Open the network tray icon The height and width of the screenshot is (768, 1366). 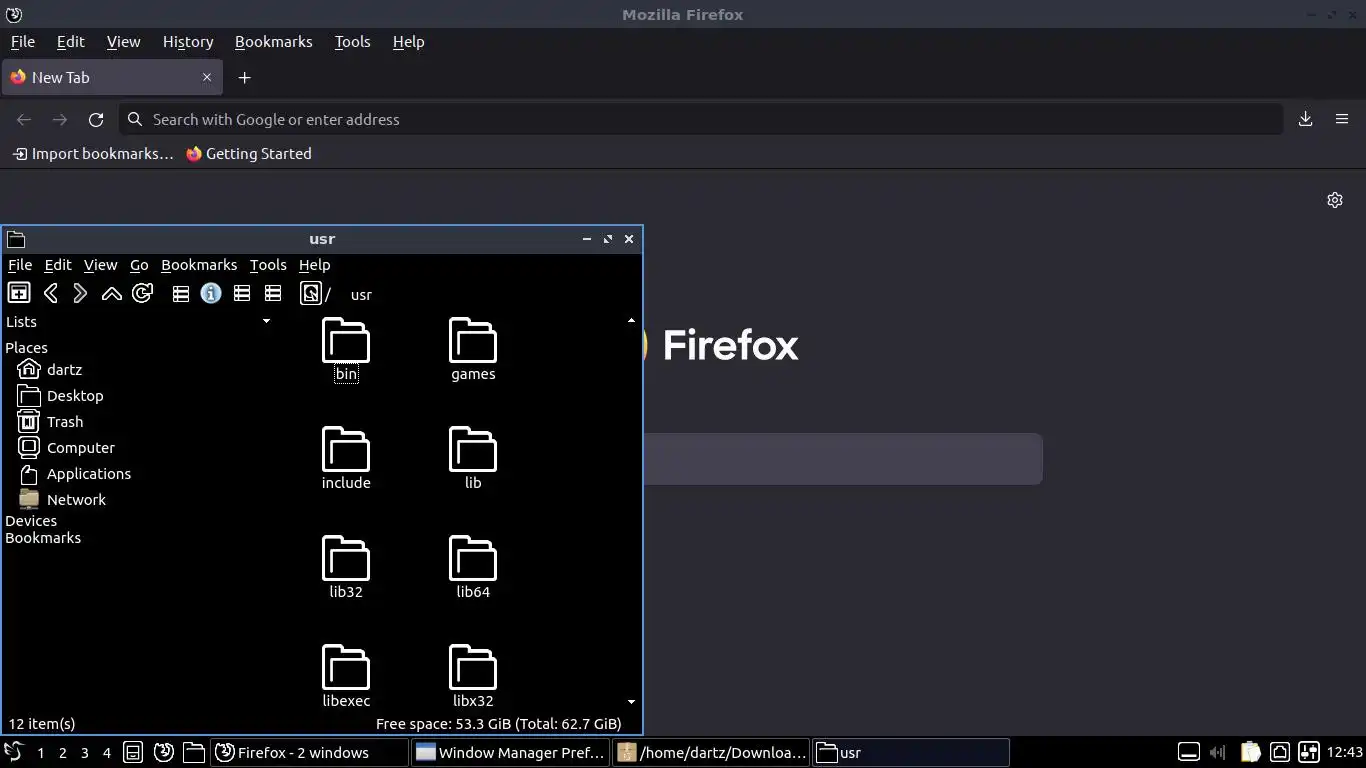tap(1279, 752)
